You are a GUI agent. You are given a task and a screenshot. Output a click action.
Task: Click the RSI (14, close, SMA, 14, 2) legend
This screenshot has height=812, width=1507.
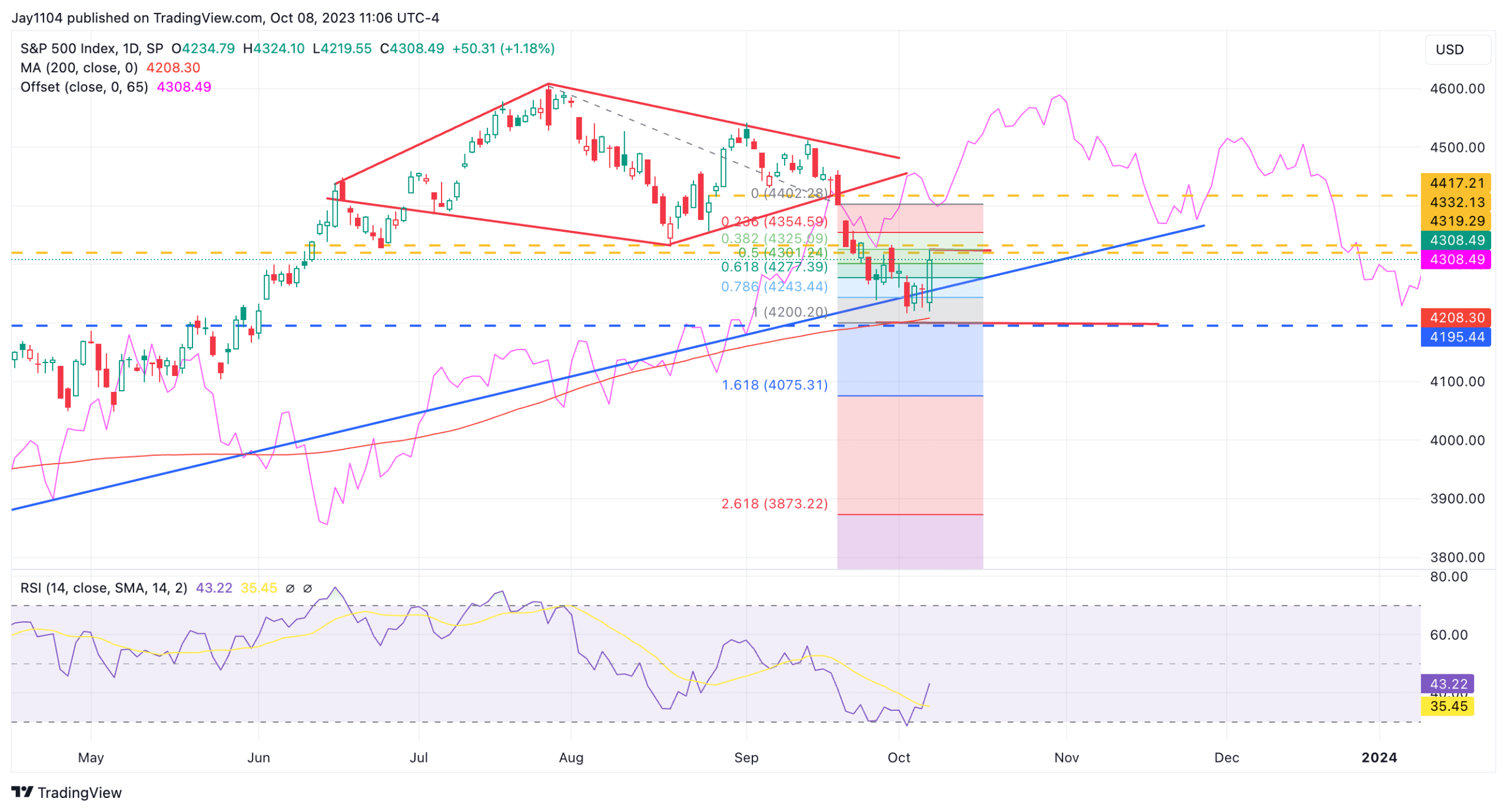click(104, 588)
